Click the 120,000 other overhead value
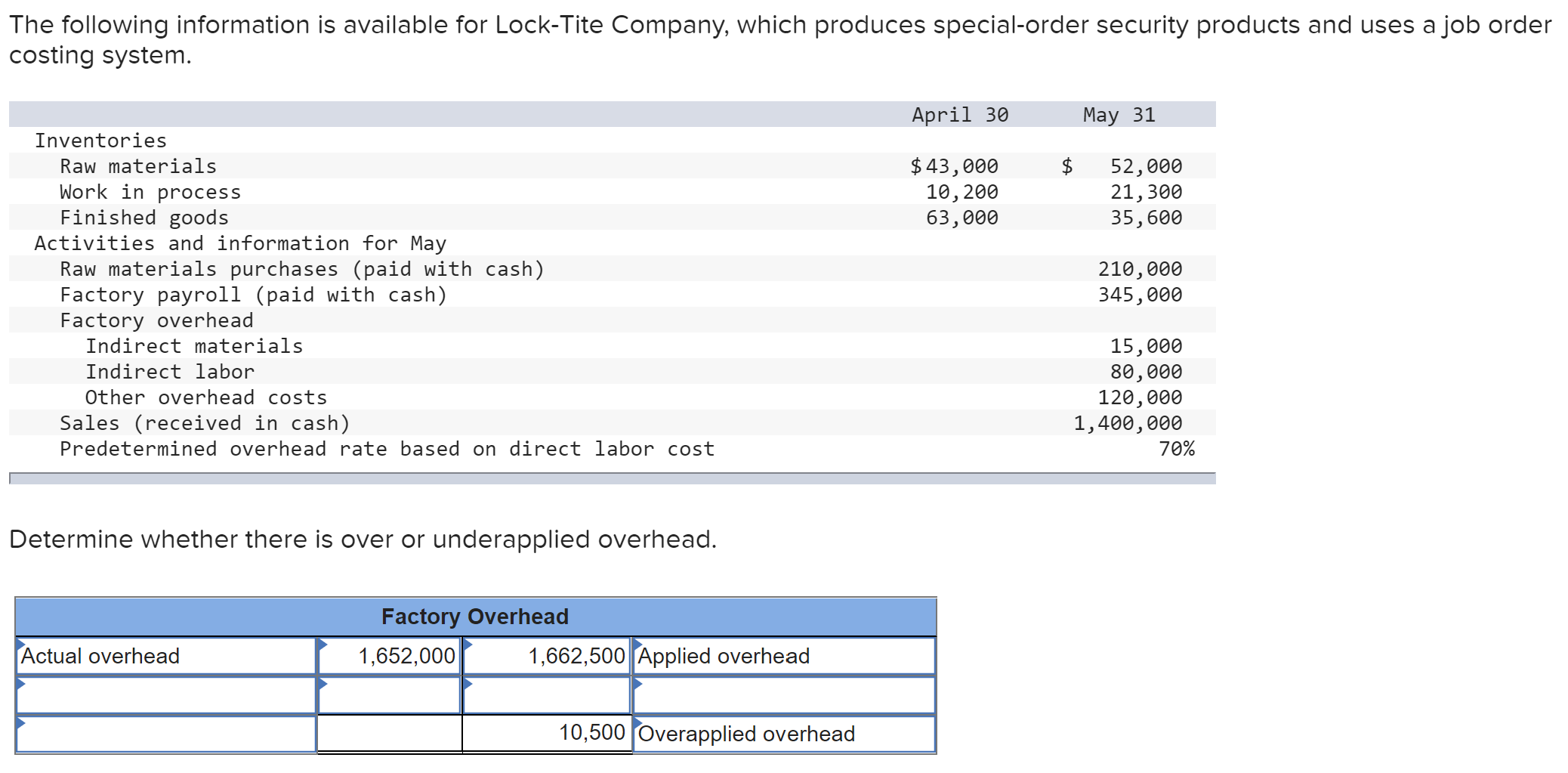The height and width of the screenshot is (773, 1568). (1140, 397)
